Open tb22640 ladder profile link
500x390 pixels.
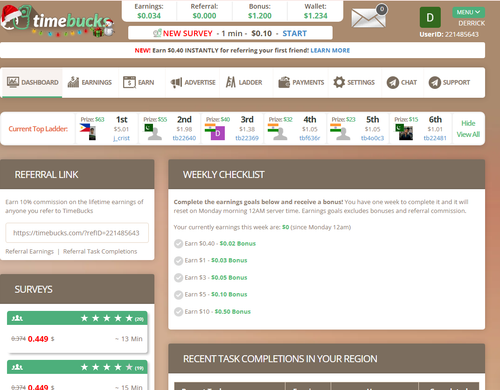[x=184, y=138]
